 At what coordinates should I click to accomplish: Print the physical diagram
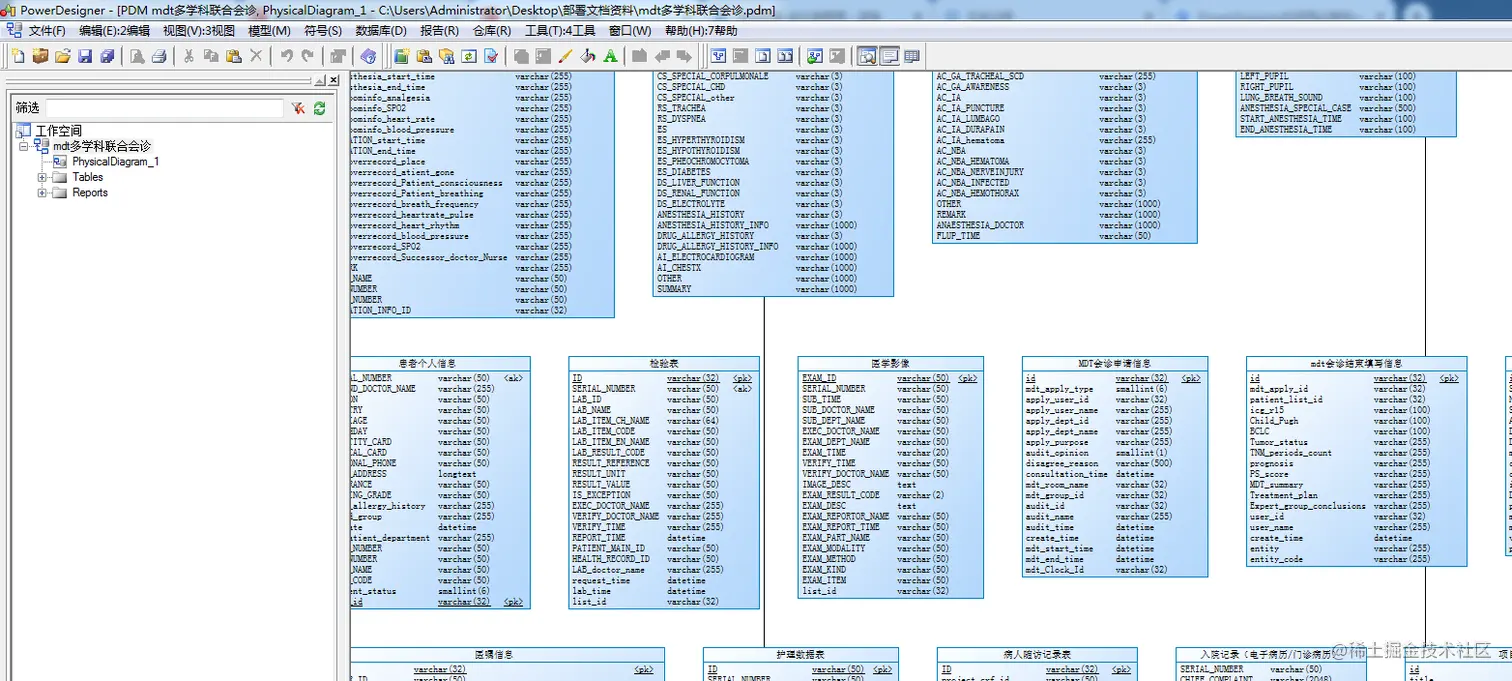(159, 57)
